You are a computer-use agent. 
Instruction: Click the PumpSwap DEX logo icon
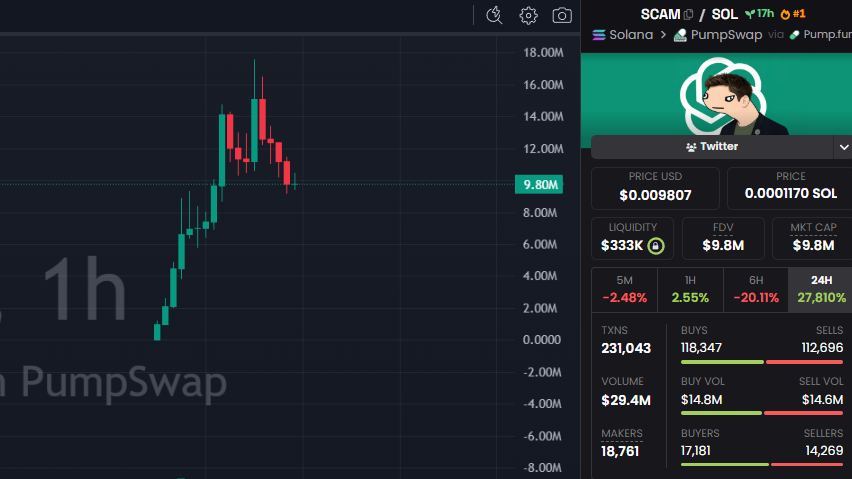[680, 35]
